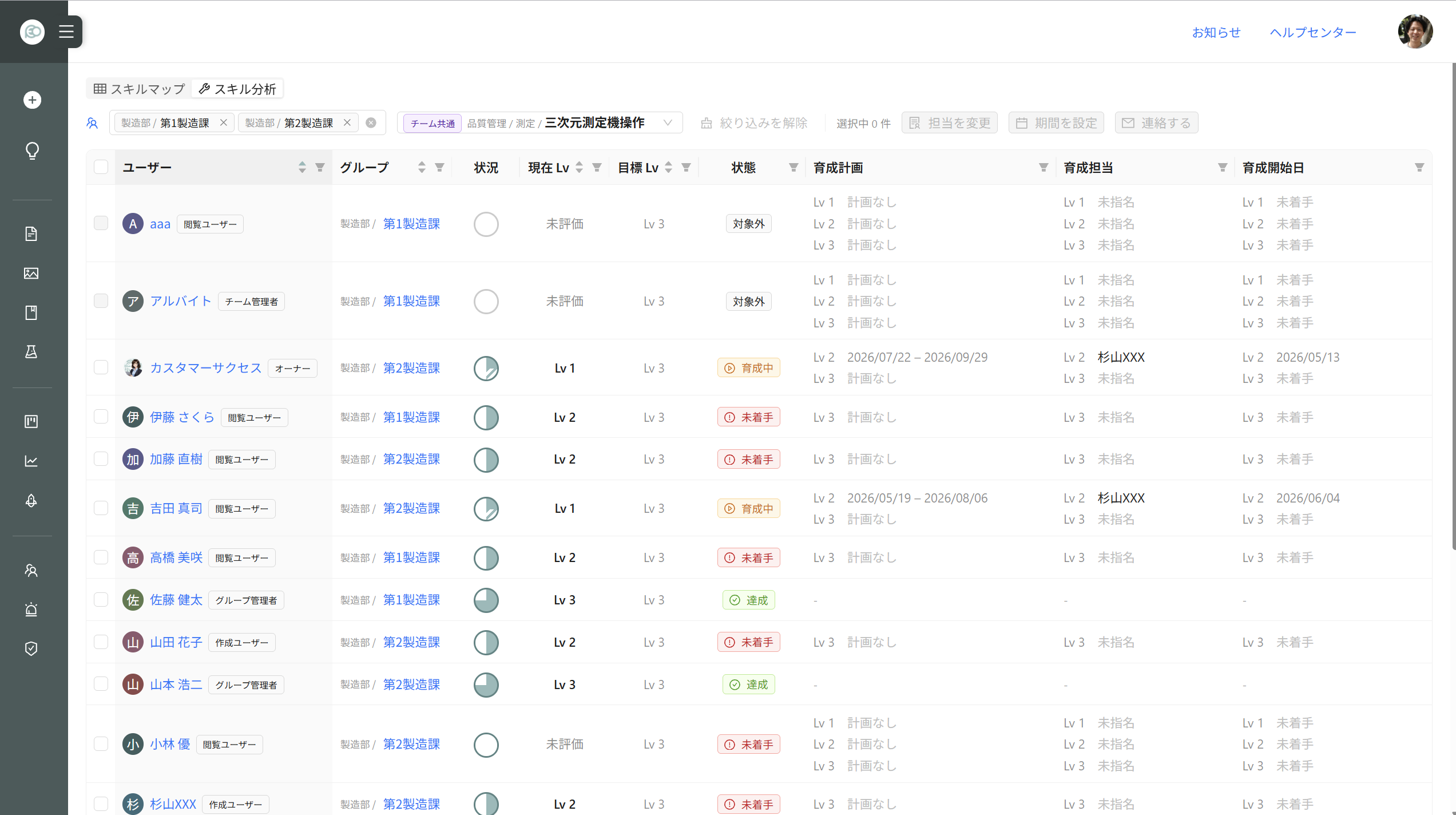The width and height of the screenshot is (1456, 815).
Task: Open user 佐藤 健太 profile link
Action: coord(176,600)
